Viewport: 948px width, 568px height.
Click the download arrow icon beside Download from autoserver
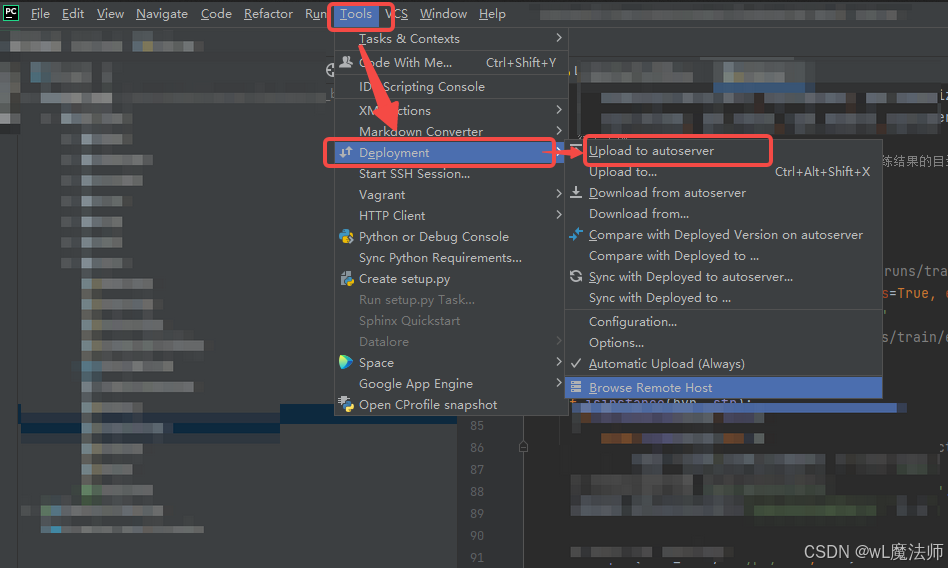tap(576, 192)
